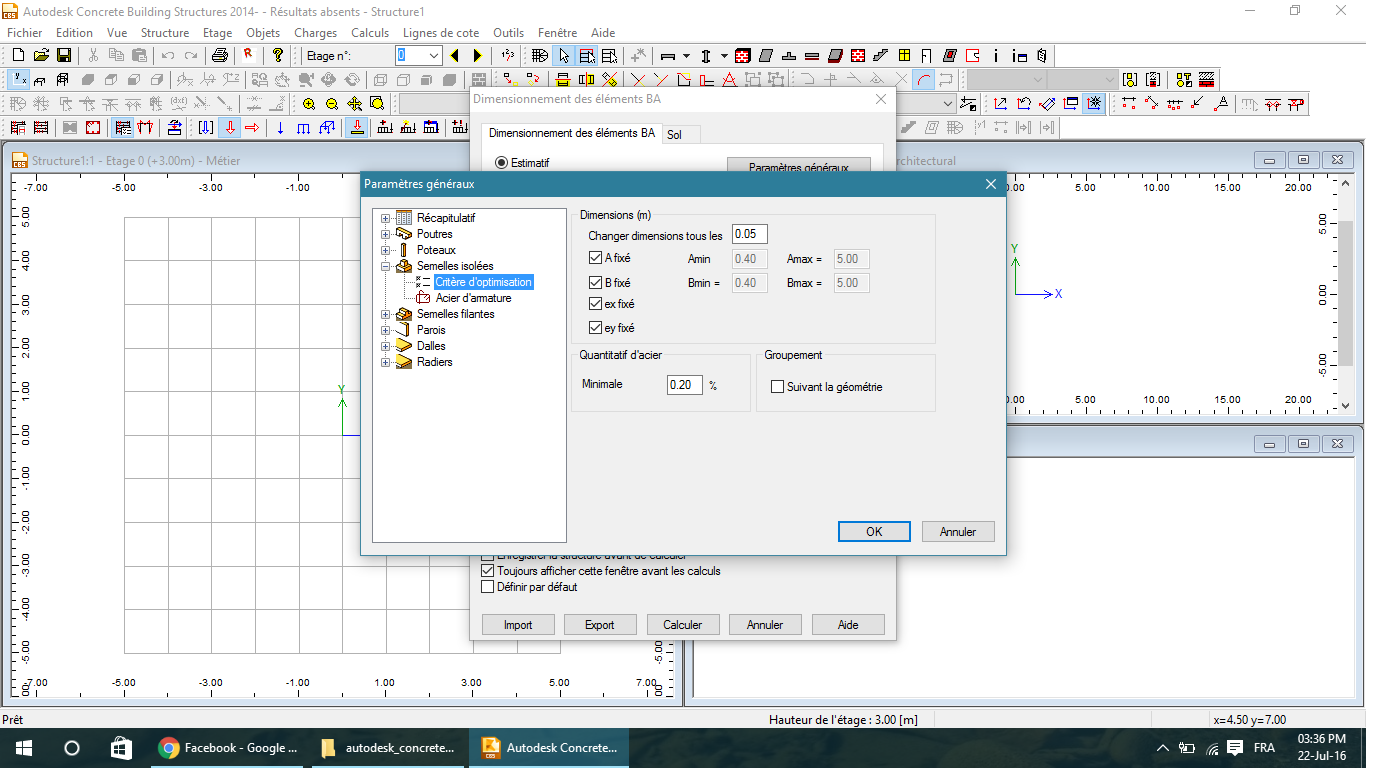Check the 'Définir par défaut' checkbox
1384x768 pixels.
tap(488, 587)
